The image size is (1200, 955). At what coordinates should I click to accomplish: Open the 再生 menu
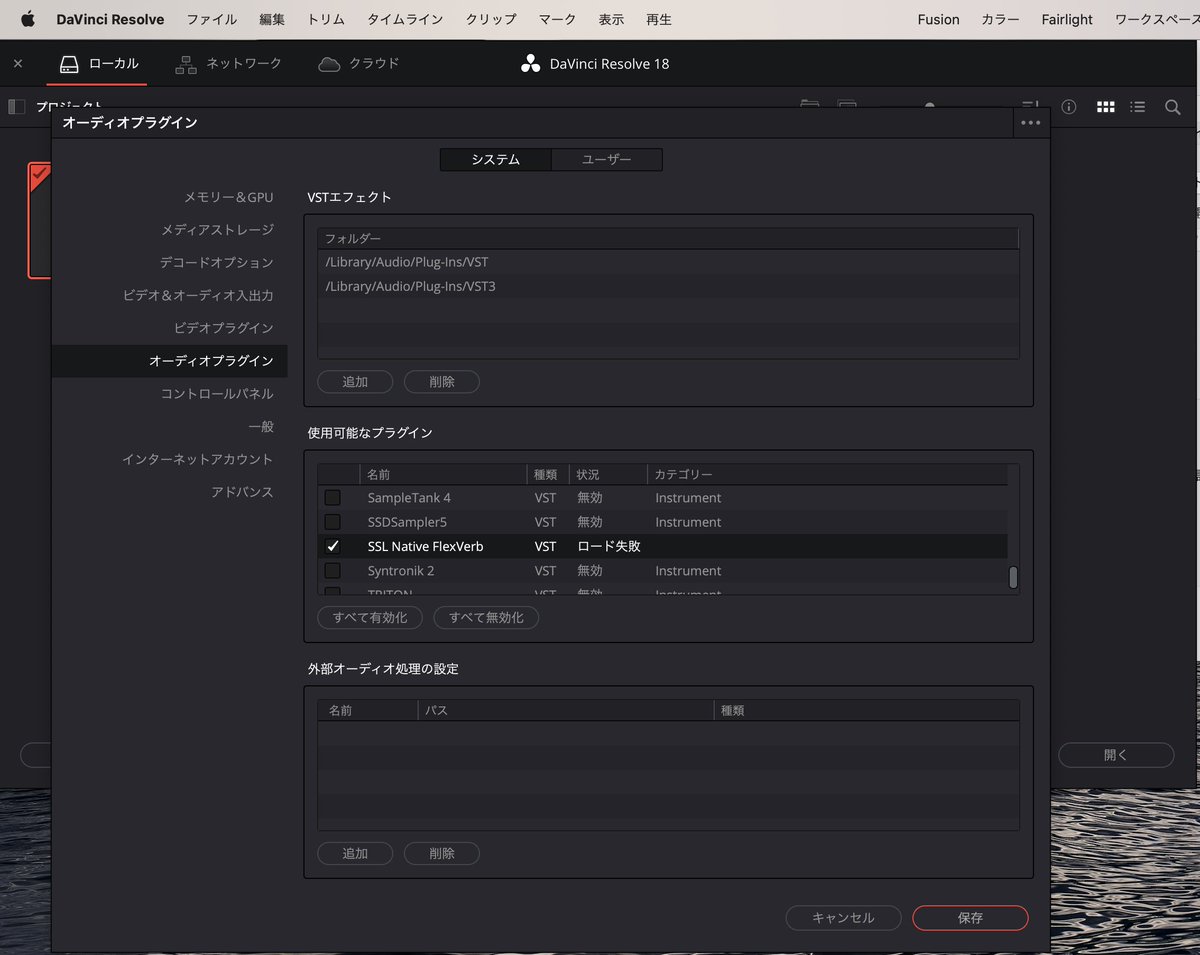point(659,19)
